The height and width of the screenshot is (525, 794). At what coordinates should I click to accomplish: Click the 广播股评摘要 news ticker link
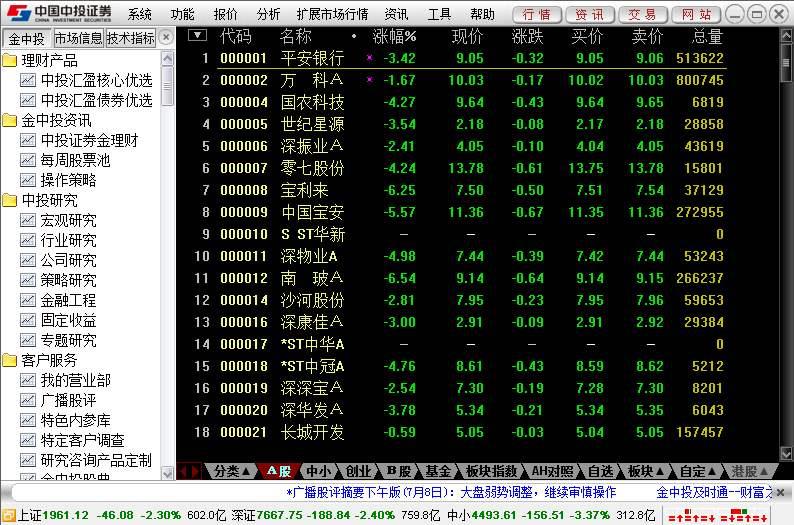[451, 492]
